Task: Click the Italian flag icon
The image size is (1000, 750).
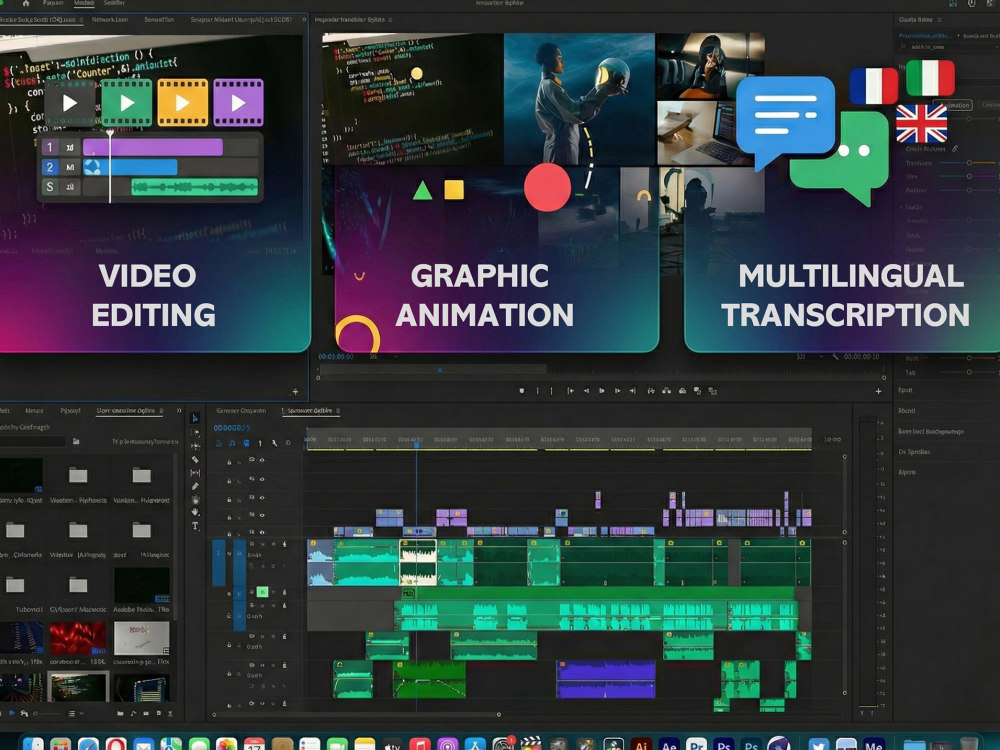Action: tap(930, 78)
